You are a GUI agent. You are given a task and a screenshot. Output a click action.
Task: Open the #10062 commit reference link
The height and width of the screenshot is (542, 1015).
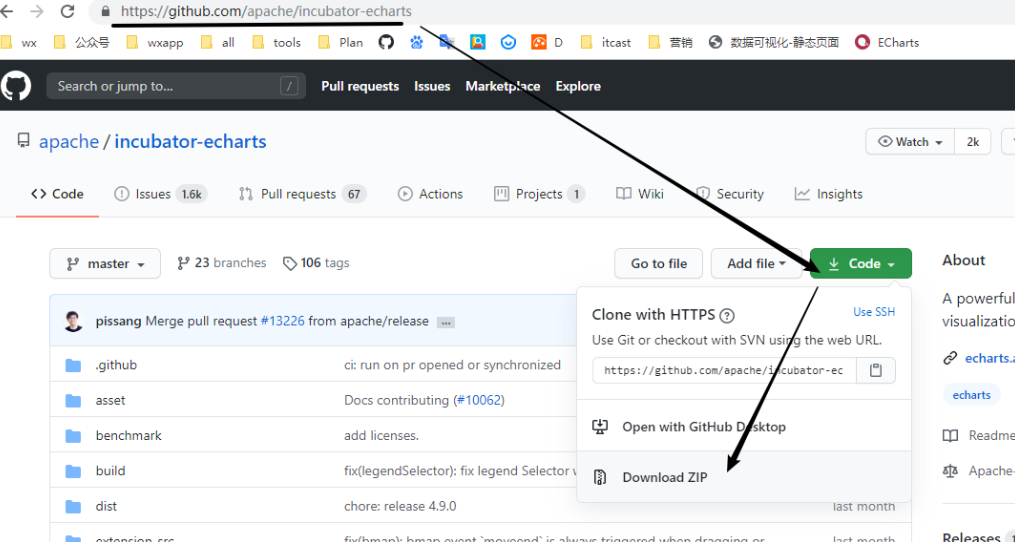[480, 400]
